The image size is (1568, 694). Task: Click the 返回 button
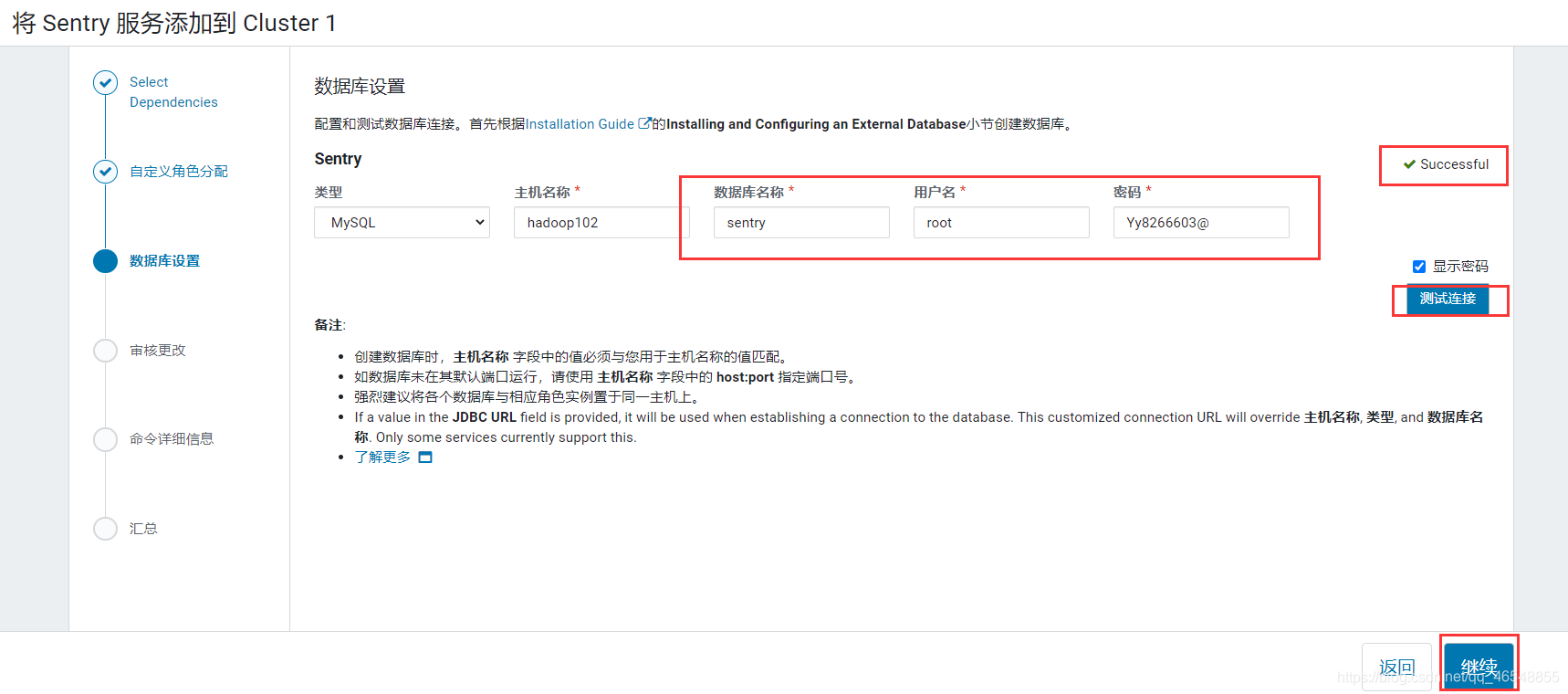pyautogui.click(x=1396, y=668)
